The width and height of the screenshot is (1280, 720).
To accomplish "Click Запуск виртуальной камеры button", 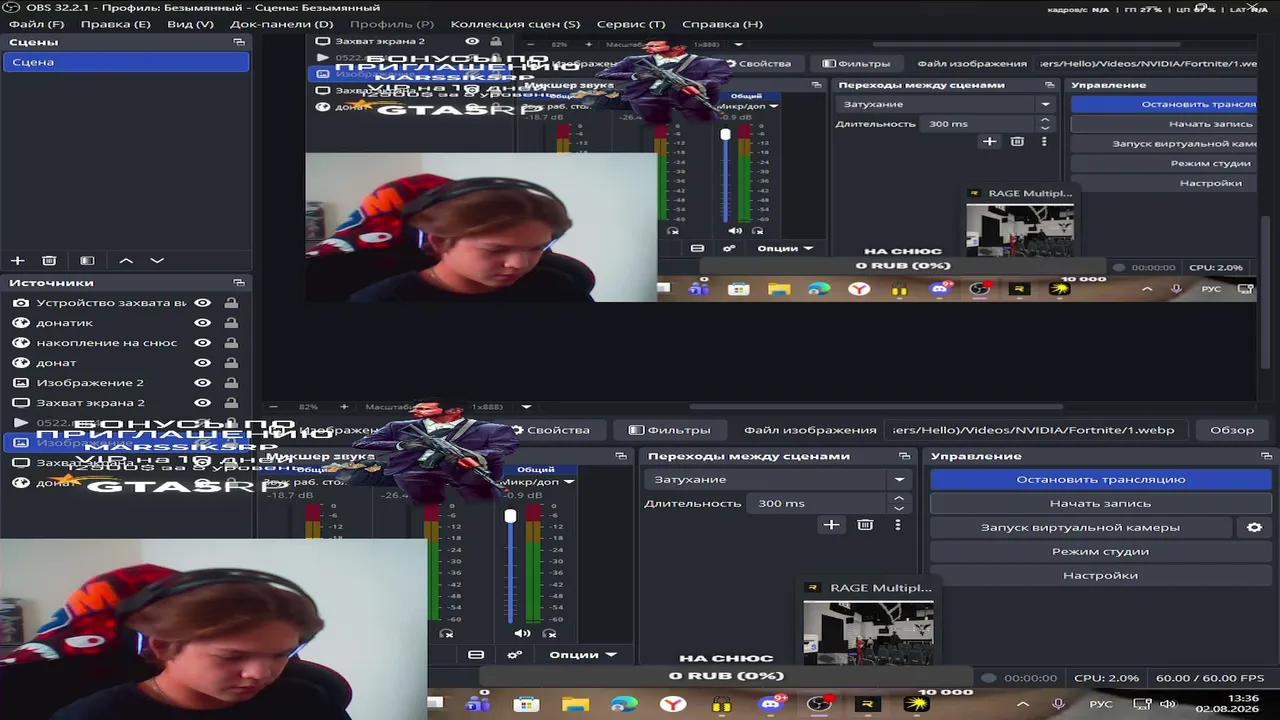I will click(1081, 527).
